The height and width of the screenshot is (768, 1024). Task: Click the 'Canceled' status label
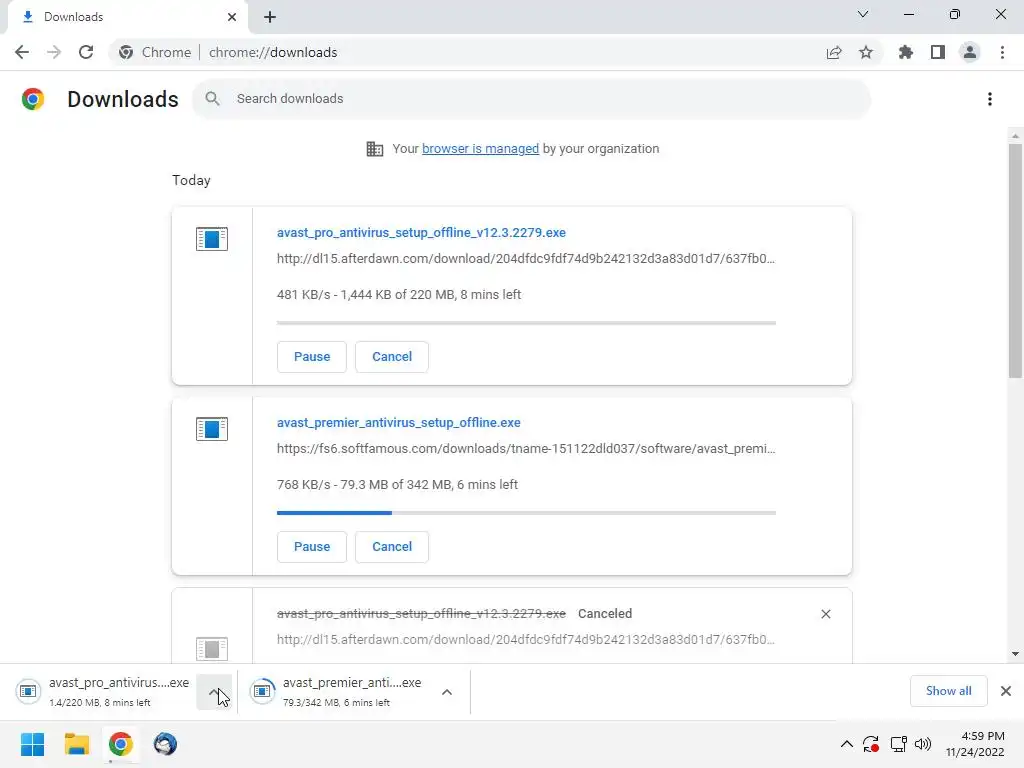coord(605,614)
